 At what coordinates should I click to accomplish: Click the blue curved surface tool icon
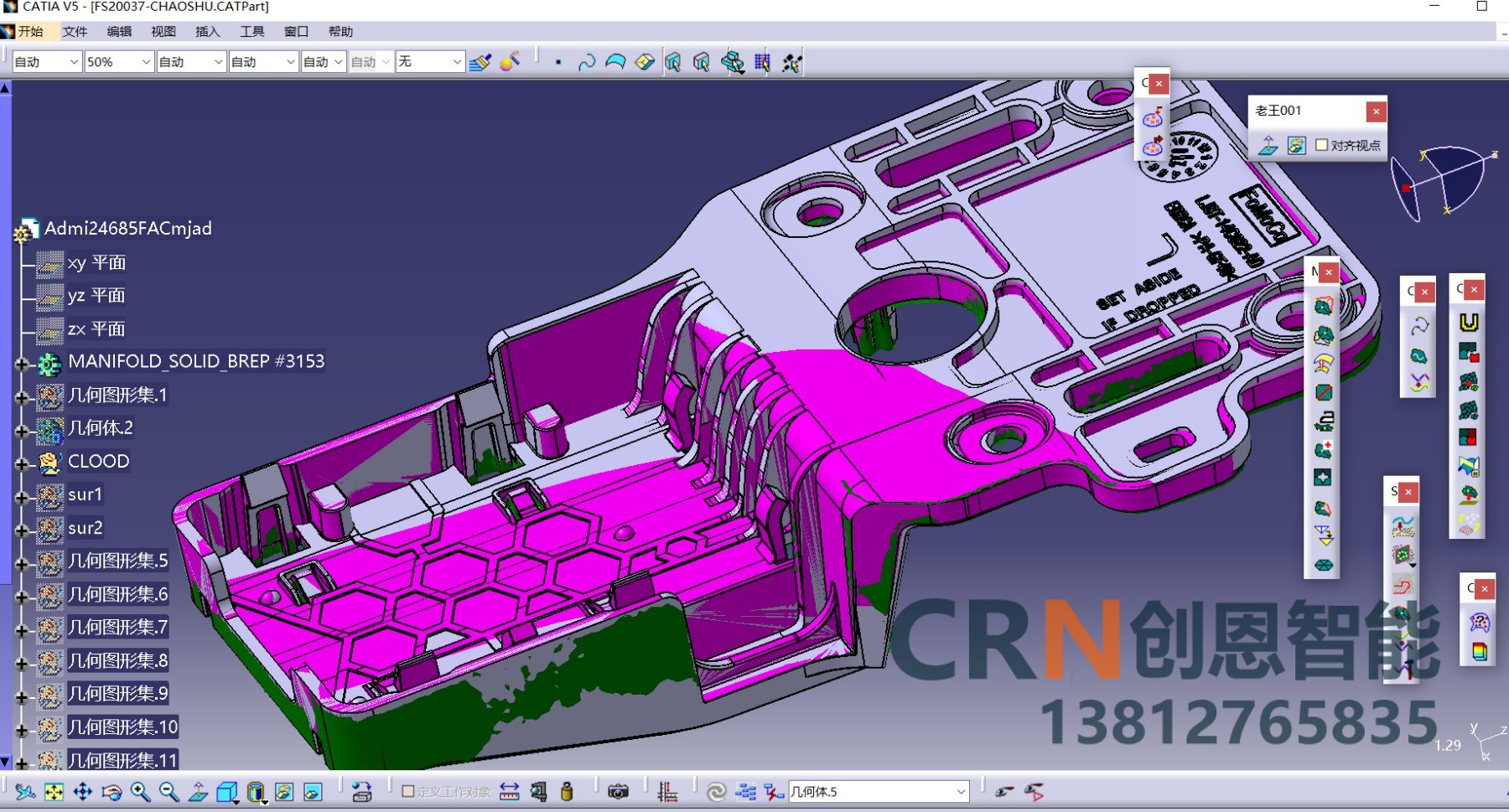click(x=615, y=62)
